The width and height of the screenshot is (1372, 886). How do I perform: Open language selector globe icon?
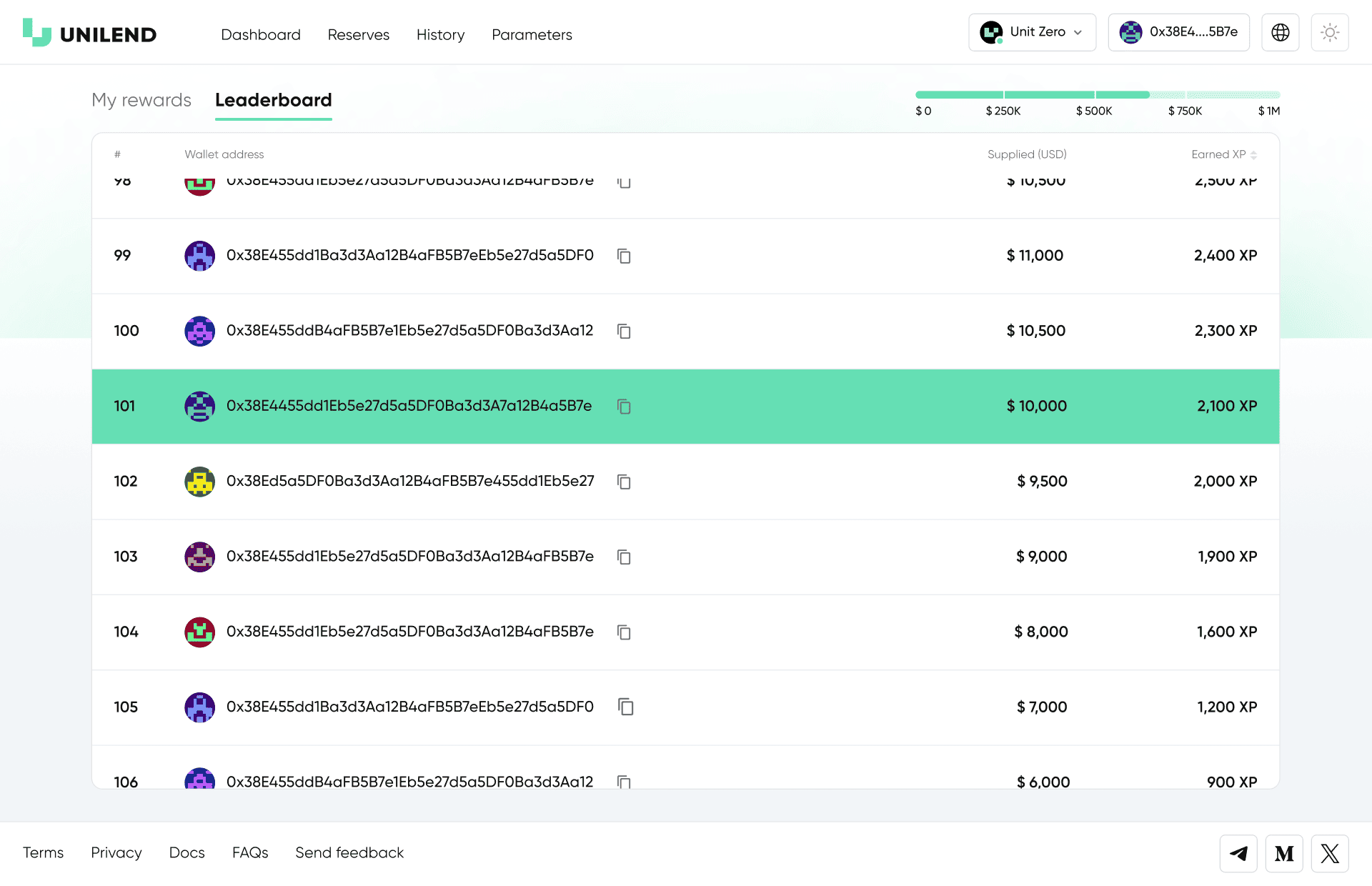1280,32
